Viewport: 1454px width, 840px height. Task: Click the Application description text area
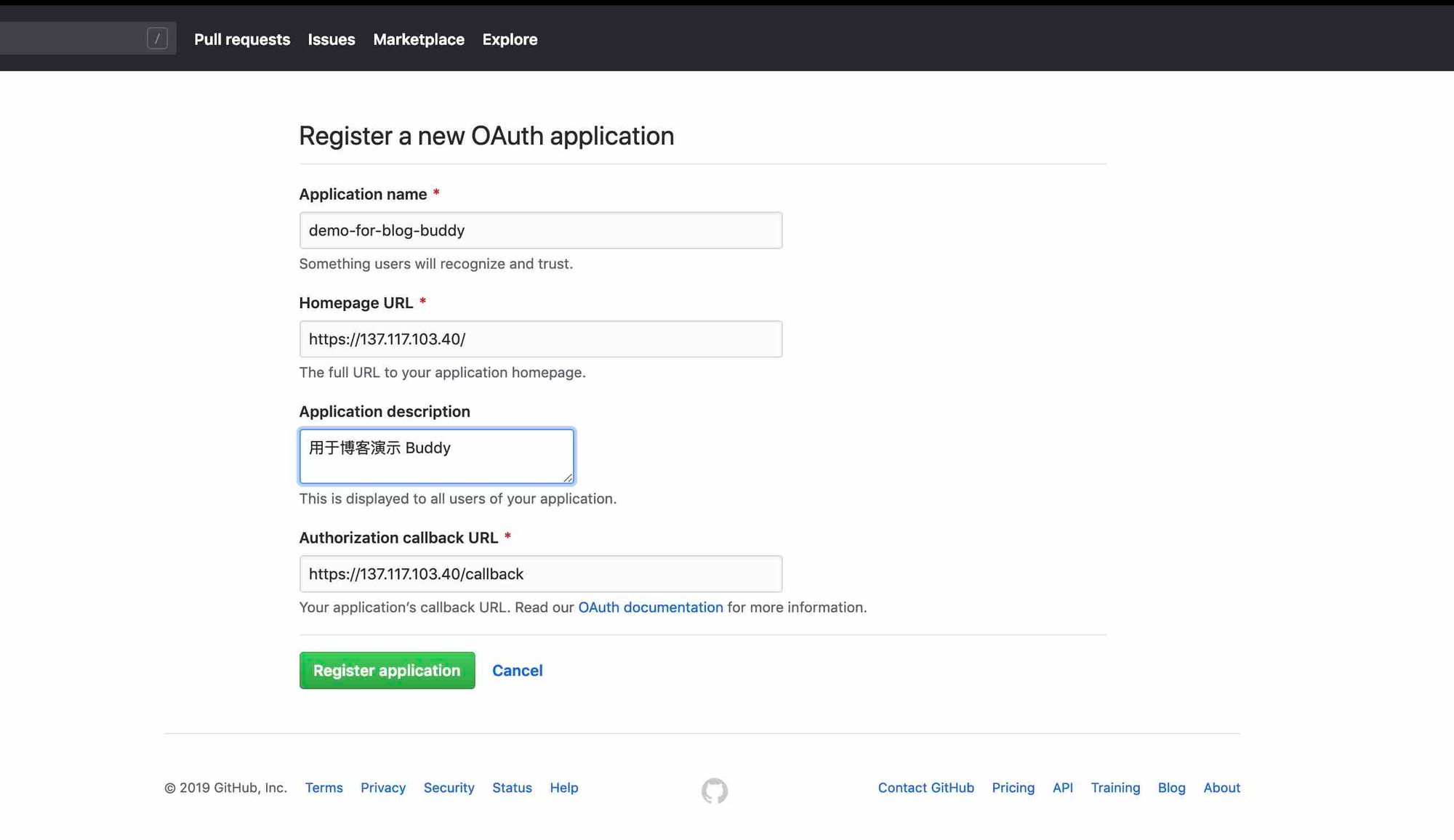[436, 456]
